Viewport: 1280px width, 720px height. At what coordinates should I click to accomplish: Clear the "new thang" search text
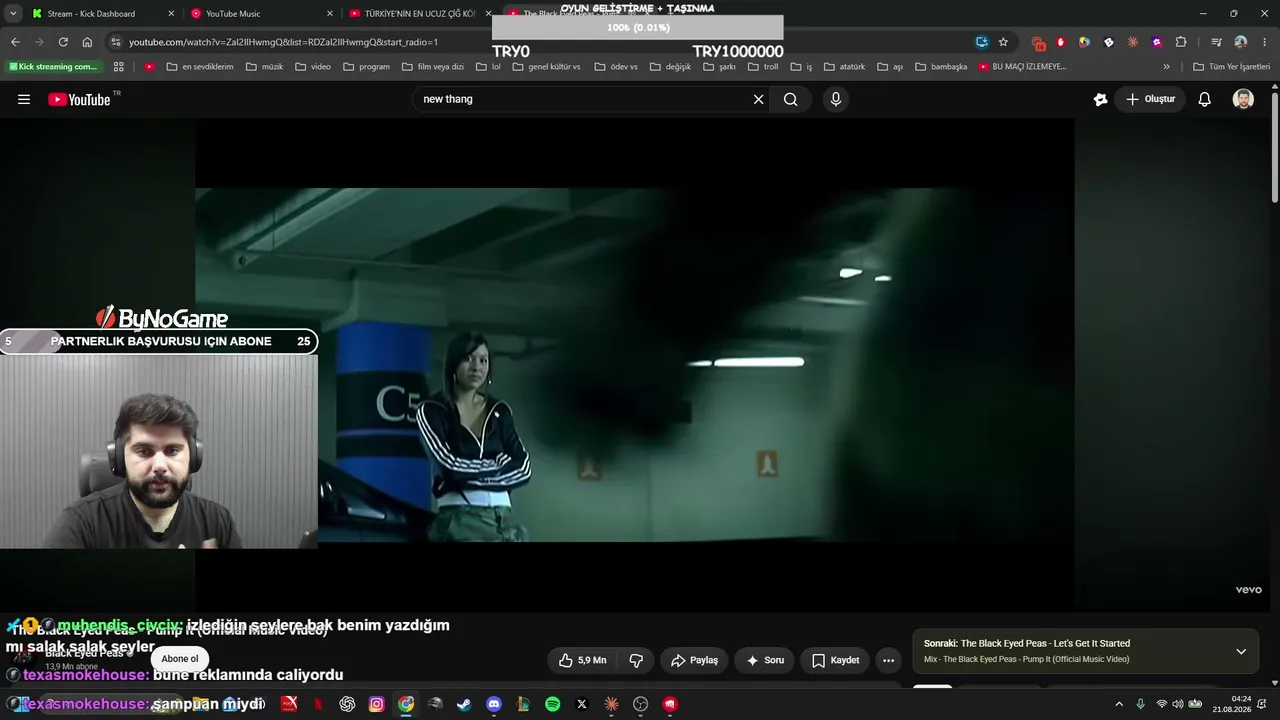(758, 99)
